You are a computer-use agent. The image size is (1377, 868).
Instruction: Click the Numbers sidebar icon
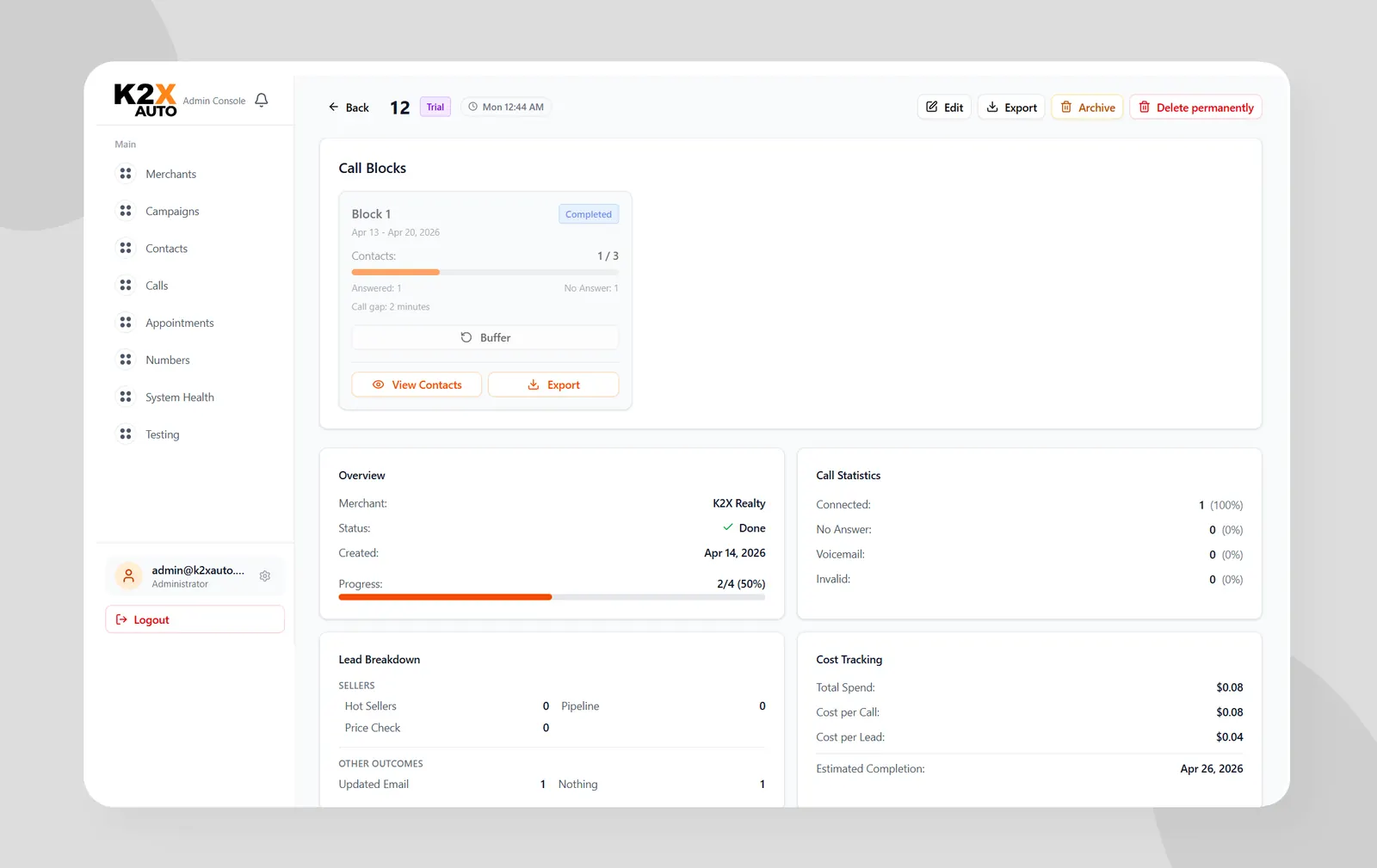[x=126, y=360]
